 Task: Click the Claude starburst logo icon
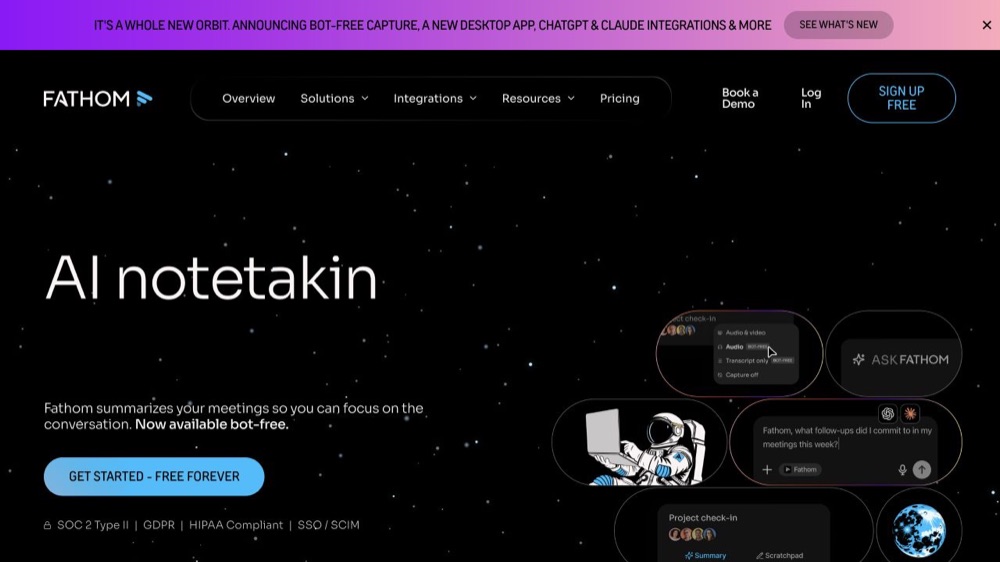910,413
